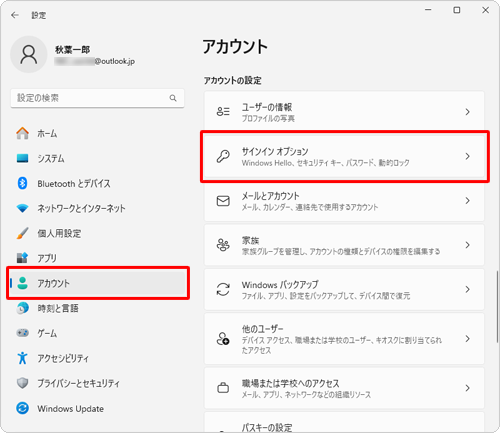The height and width of the screenshot is (433, 500).
Task: Expand ユーザーの情報 chevron
Action: pos(467,112)
